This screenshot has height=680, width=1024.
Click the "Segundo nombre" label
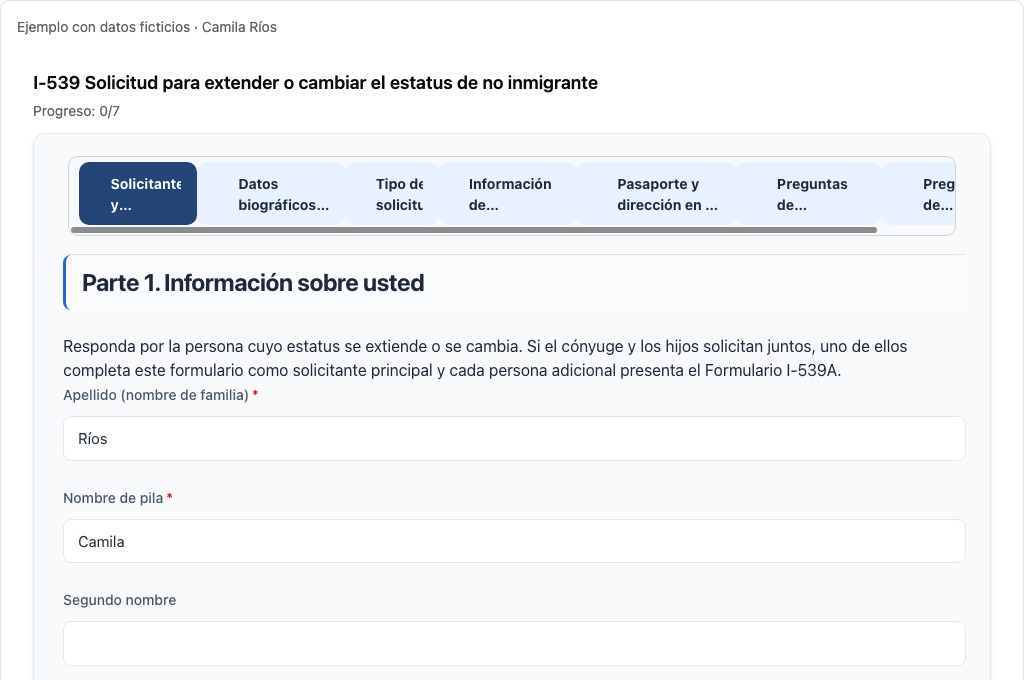point(120,600)
